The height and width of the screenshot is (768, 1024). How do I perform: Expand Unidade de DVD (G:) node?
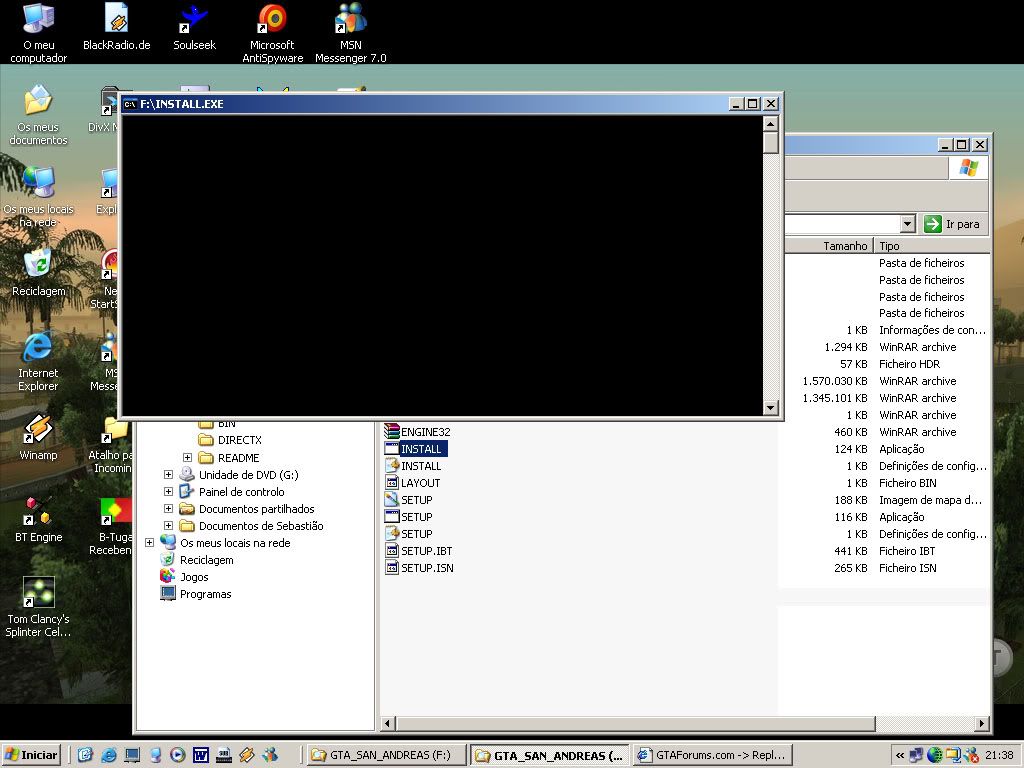click(x=169, y=475)
